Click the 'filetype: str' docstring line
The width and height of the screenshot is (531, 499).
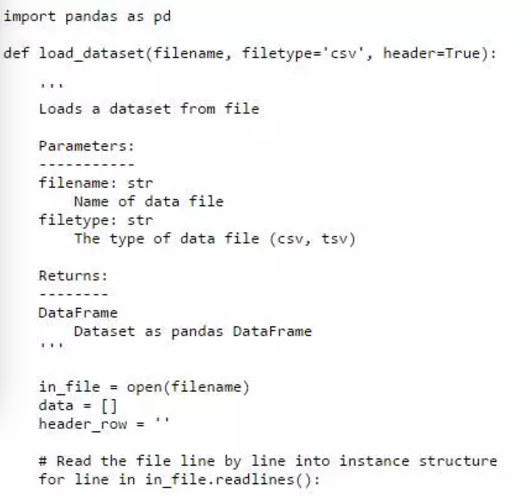click(x=96, y=220)
